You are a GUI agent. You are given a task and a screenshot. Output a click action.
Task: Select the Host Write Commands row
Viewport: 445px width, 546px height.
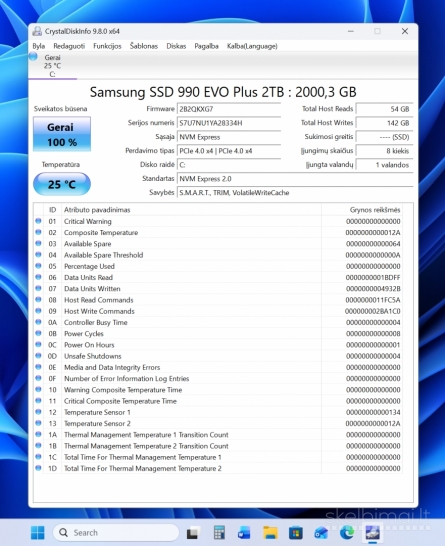coord(218,311)
